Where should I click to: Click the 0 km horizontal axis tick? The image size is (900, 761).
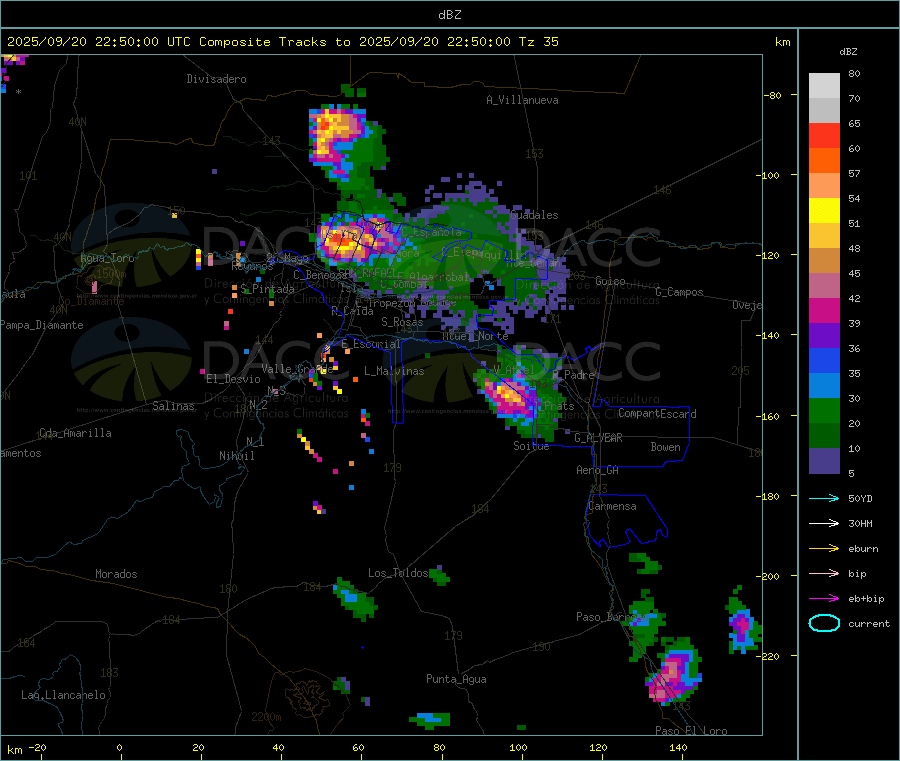tap(119, 748)
